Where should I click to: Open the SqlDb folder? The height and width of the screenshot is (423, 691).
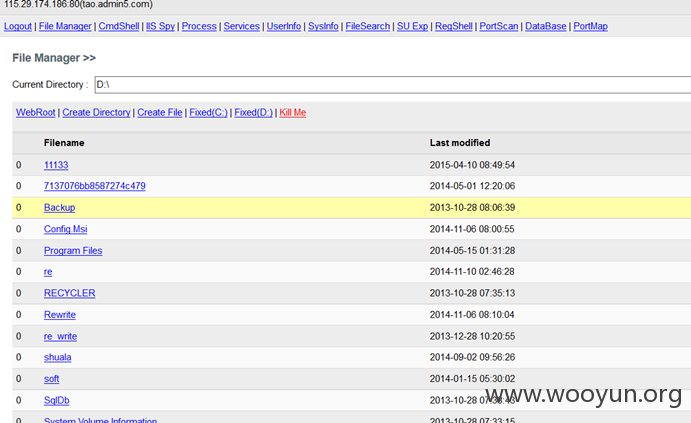(x=57, y=401)
